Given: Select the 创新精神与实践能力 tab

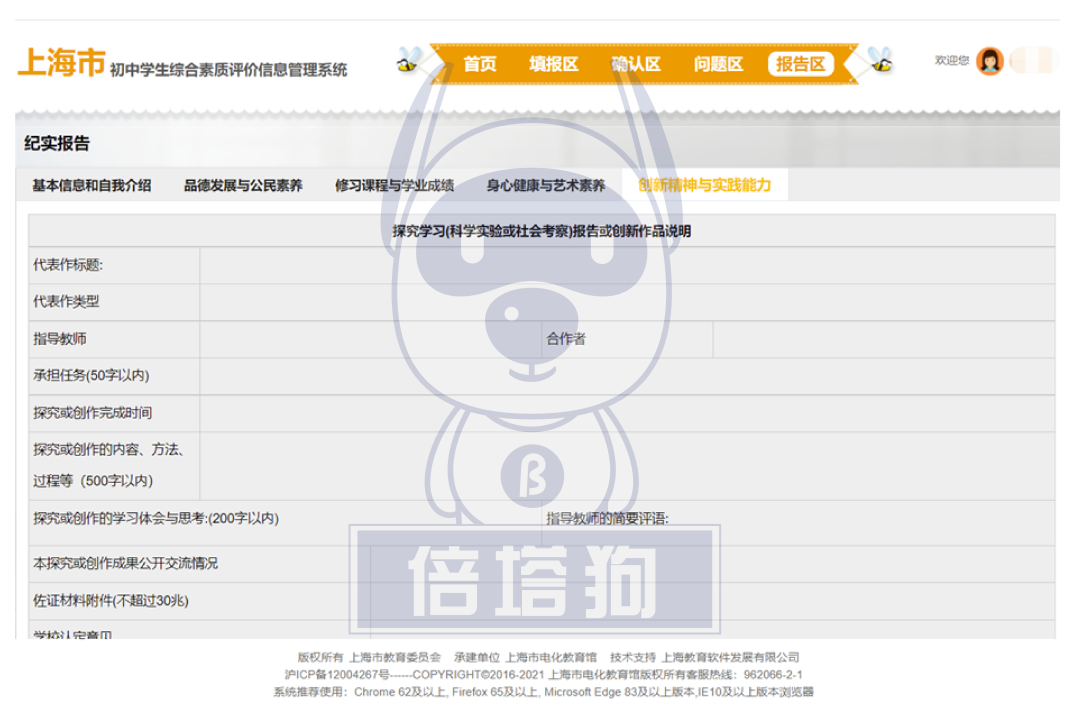Looking at the screenshot, I should [705, 185].
